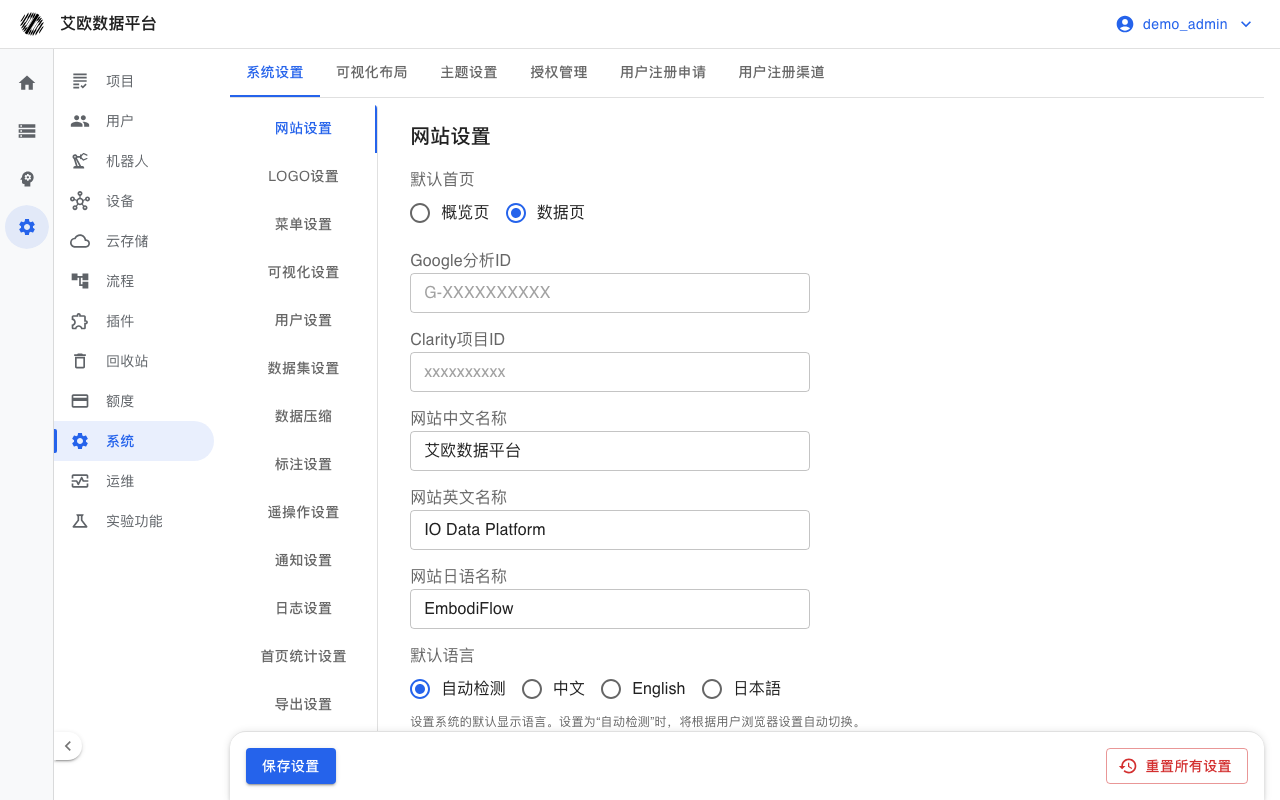Click the 插件 puzzle piece icon
The height and width of the screenshot is (800, 1280).
coord(80,321)
